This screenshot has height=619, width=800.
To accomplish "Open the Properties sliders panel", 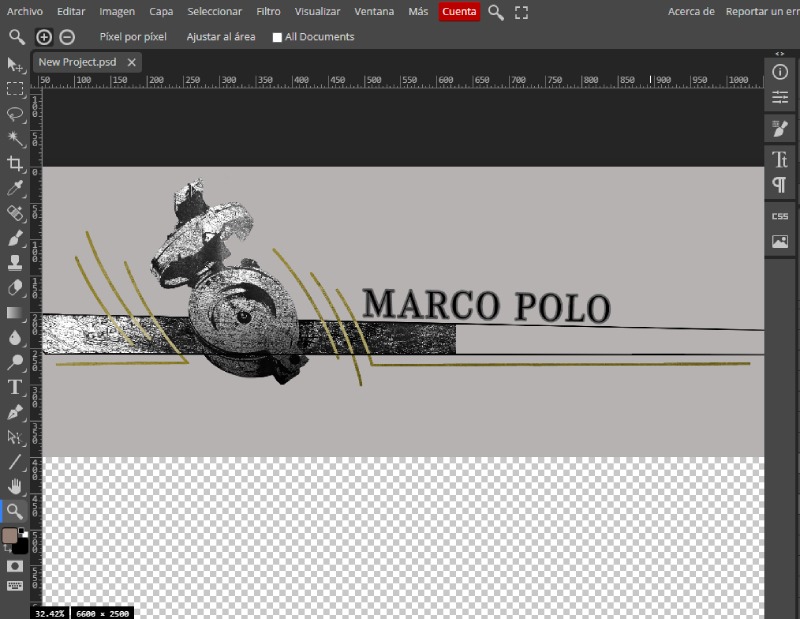I will (780, 97).
